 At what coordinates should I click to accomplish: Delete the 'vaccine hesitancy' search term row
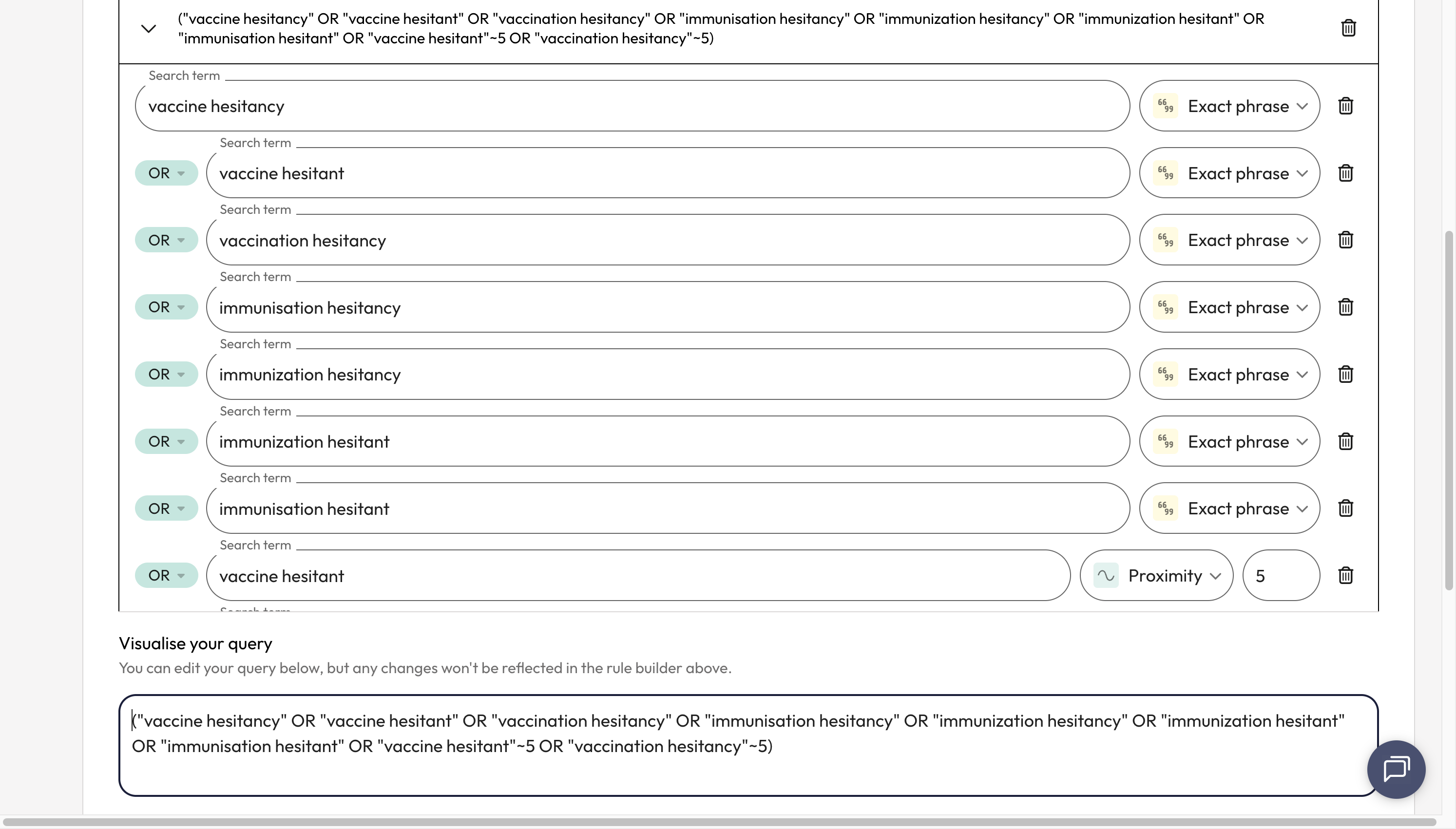pyautogui.click(x=1345, y=106)
